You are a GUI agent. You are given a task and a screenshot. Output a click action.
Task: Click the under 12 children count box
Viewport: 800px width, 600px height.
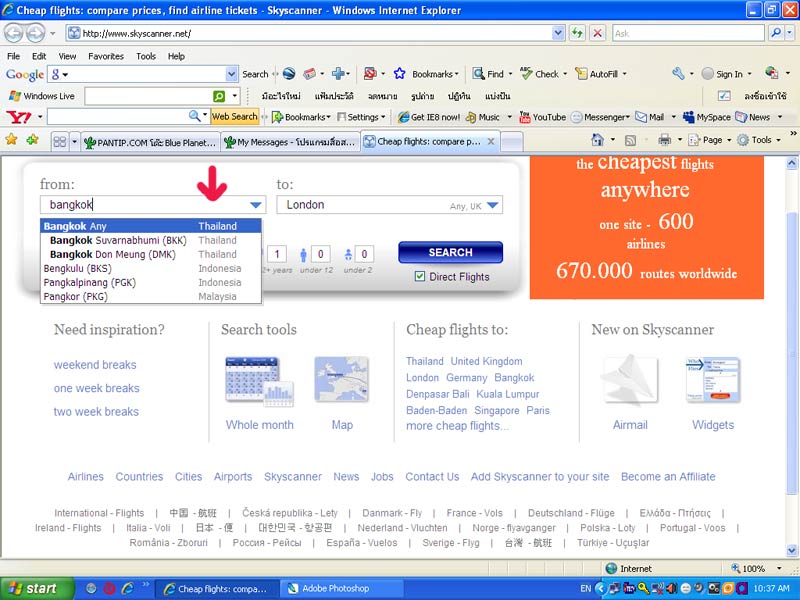pyautogui.click(x=320, y=254)
